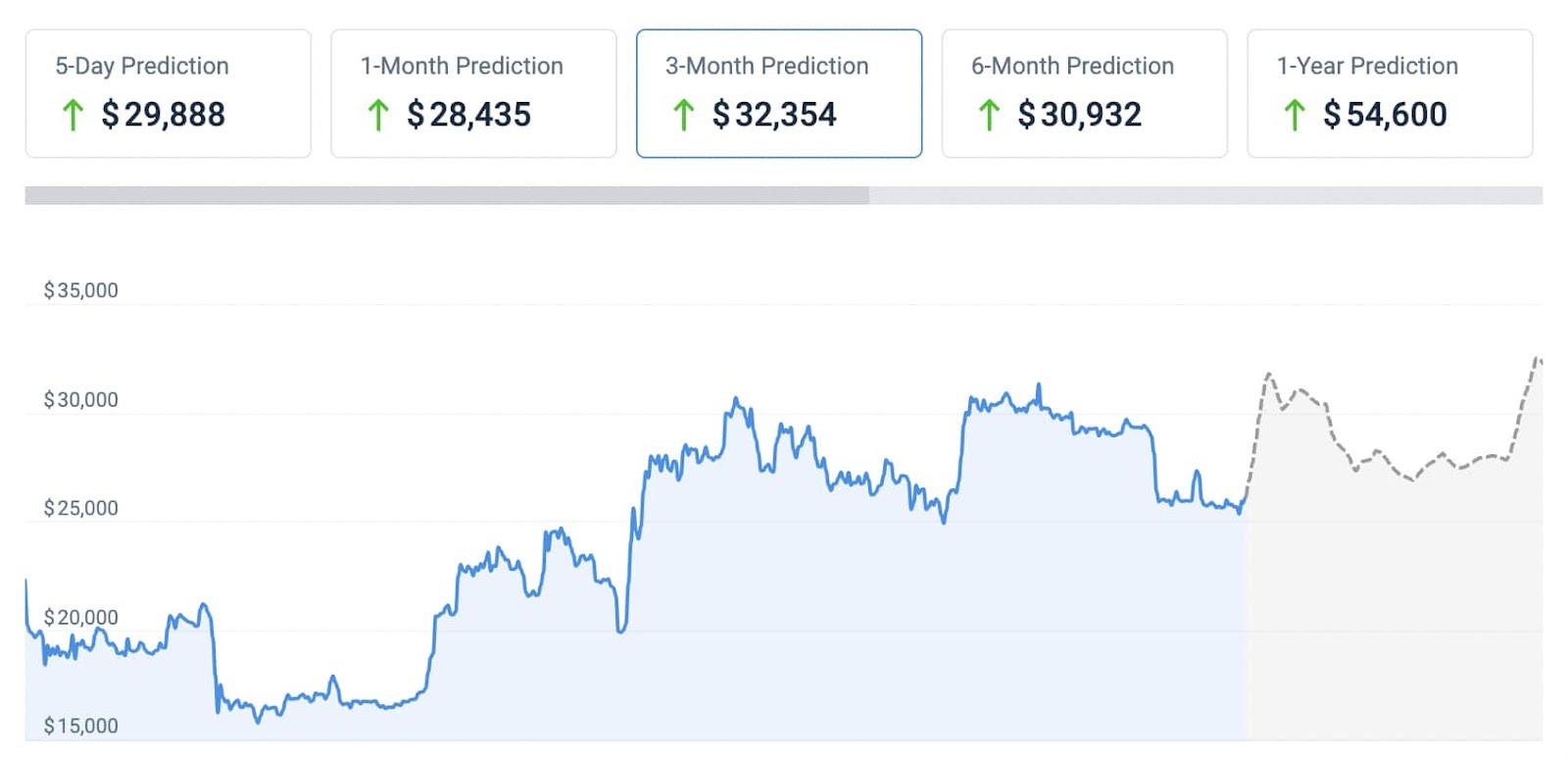Click the $35,000 y-axis label
The height and width of the screenshot is (758, 1568).
click(80, 290)
